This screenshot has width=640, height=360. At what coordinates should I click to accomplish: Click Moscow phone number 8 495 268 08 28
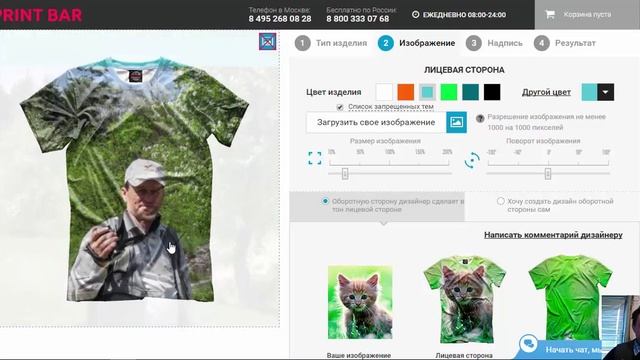pyautogui.click(x=280, y=19)
